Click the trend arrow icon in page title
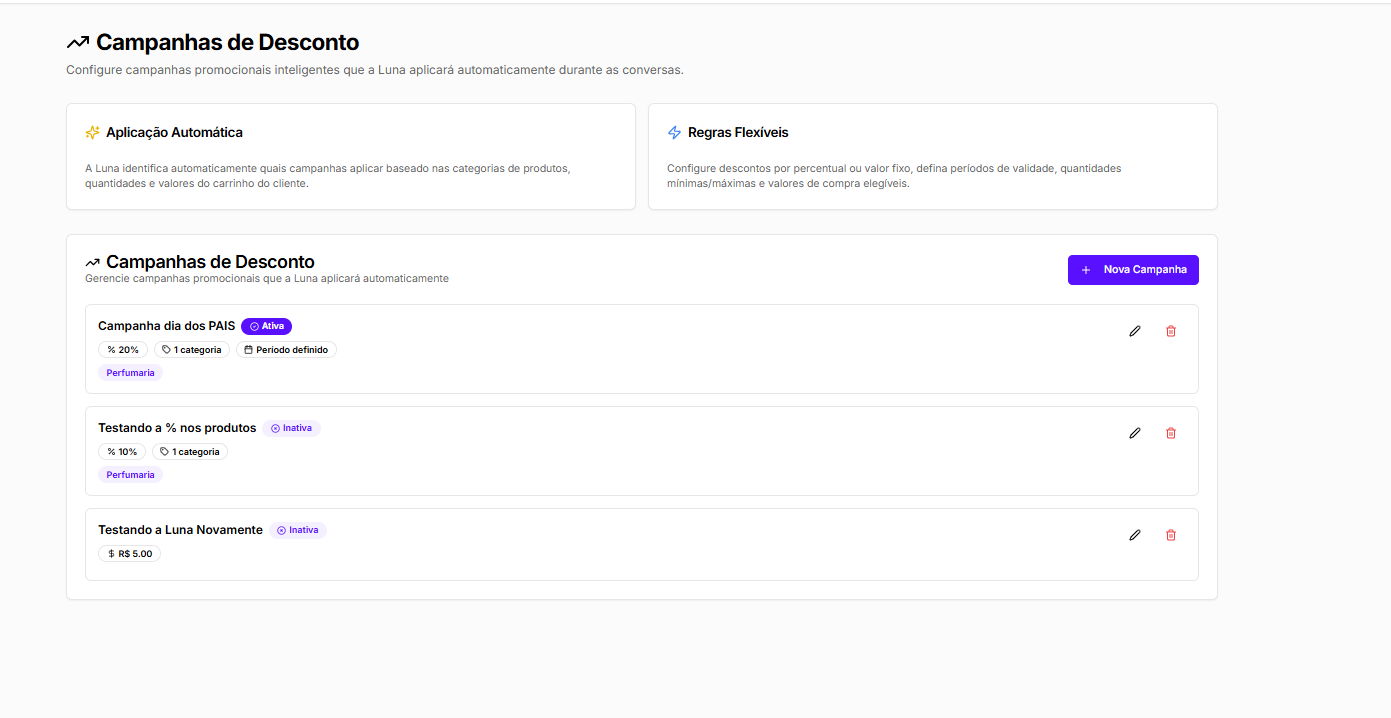 click(78, 43)
